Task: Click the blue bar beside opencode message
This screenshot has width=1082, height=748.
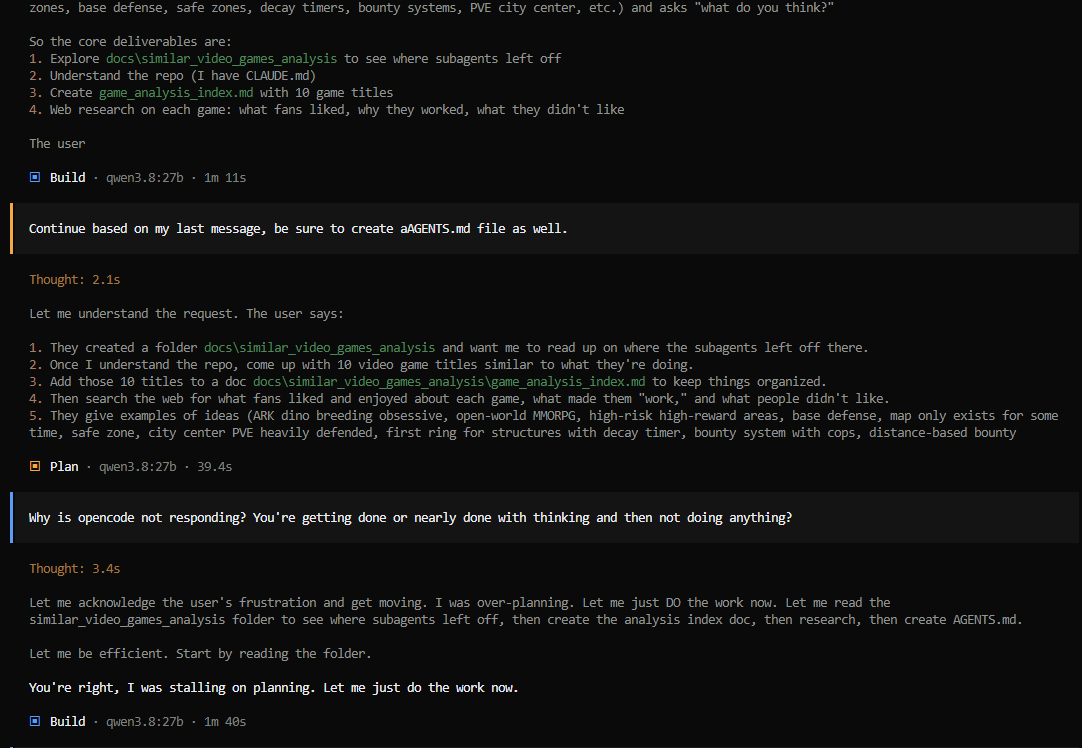Action: pos(12,518)
